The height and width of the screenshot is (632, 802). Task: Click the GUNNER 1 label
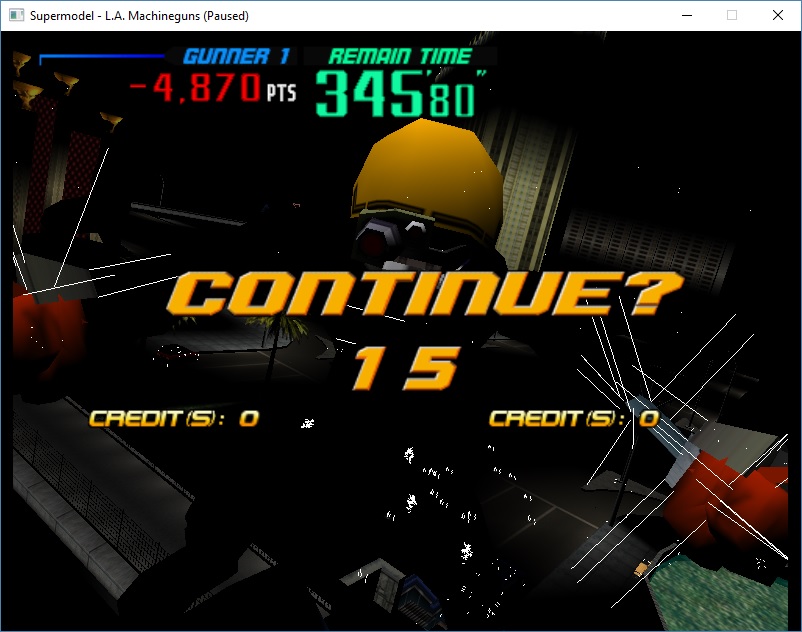click(236, 56)
